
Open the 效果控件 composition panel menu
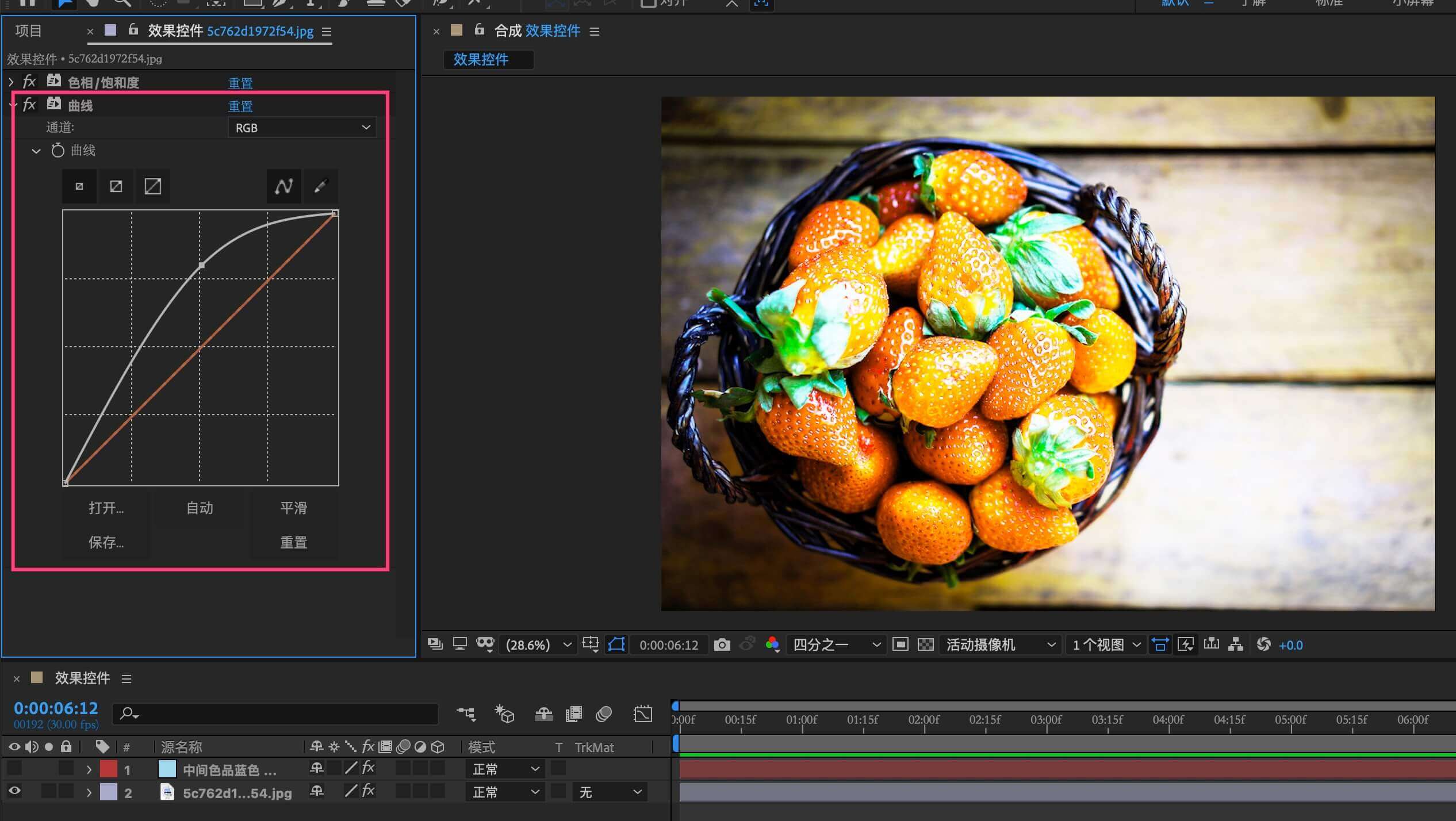[x=595, y=32]
